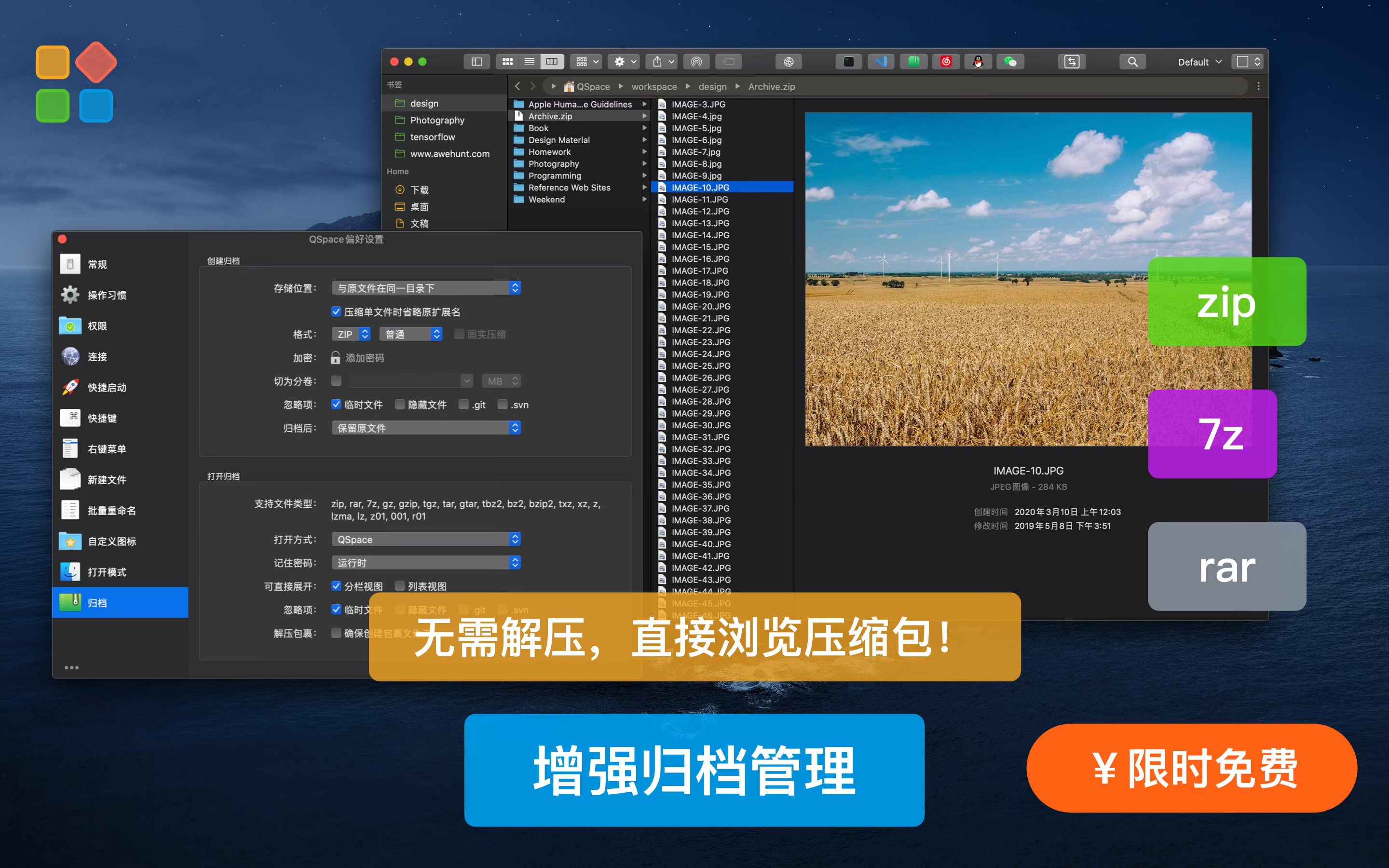Open 右键菜单 preferences section
1389x868 pixels.
[107, 449]
